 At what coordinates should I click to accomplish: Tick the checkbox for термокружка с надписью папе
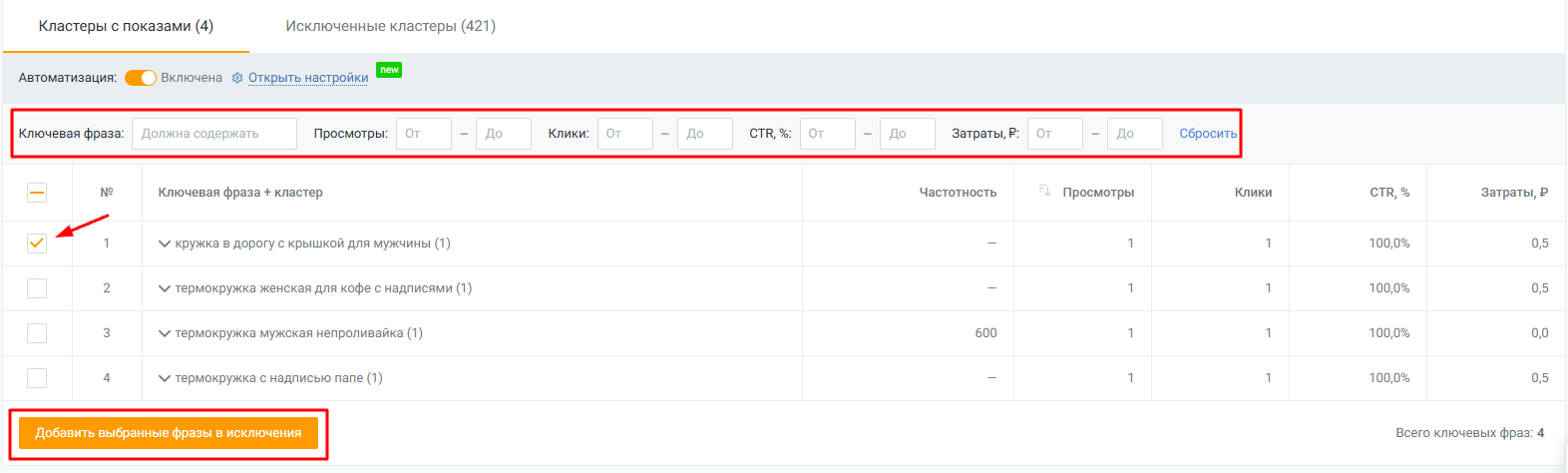37,378
